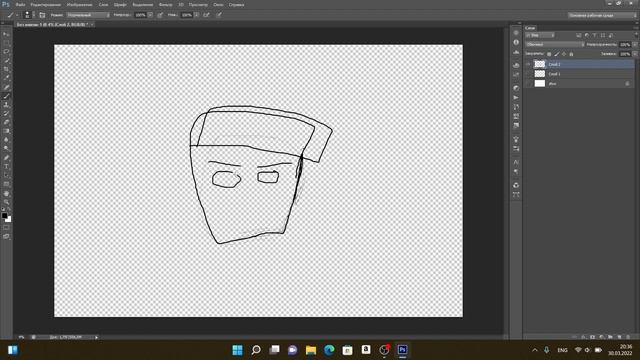Screen dimensions: 640x360
Task: Select the Type tool
Action: click(x=6, y=167)
